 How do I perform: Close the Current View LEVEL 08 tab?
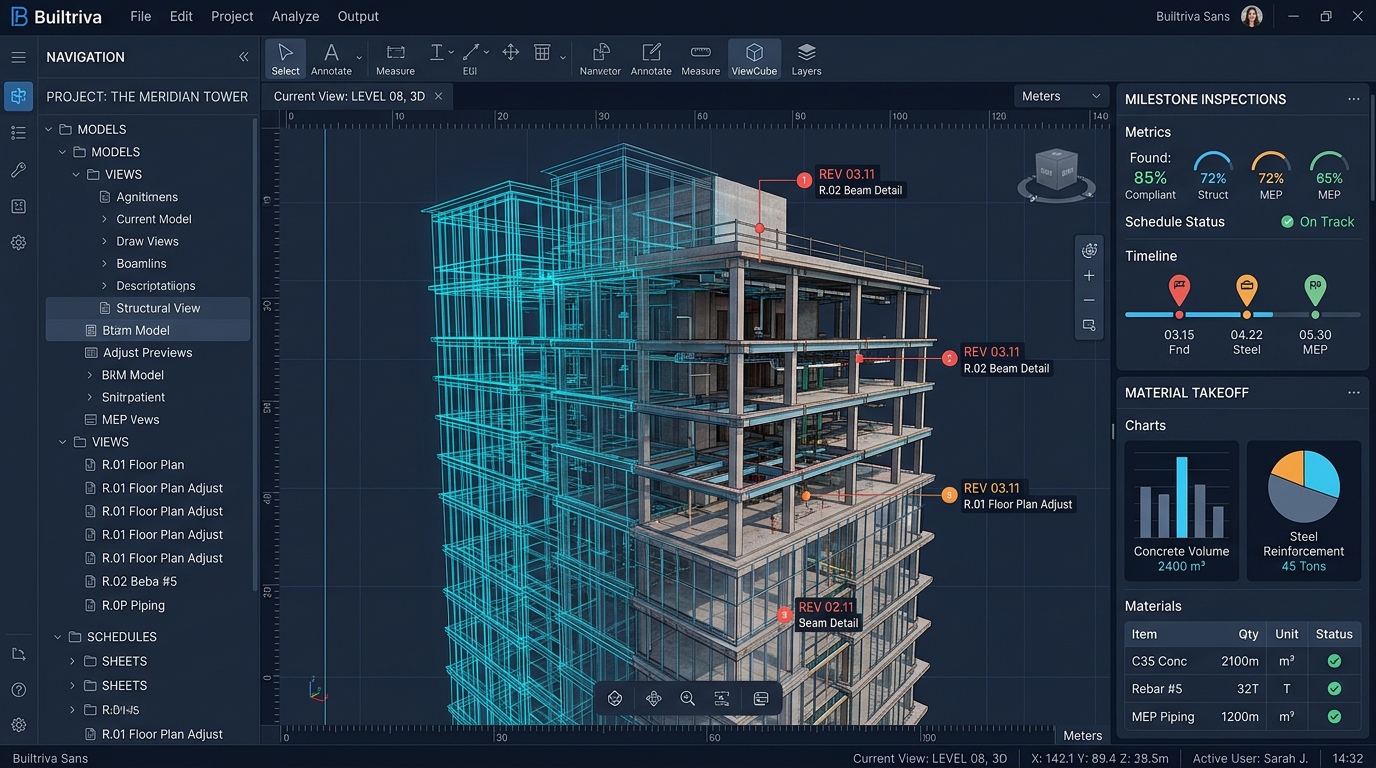pos(439,96)
